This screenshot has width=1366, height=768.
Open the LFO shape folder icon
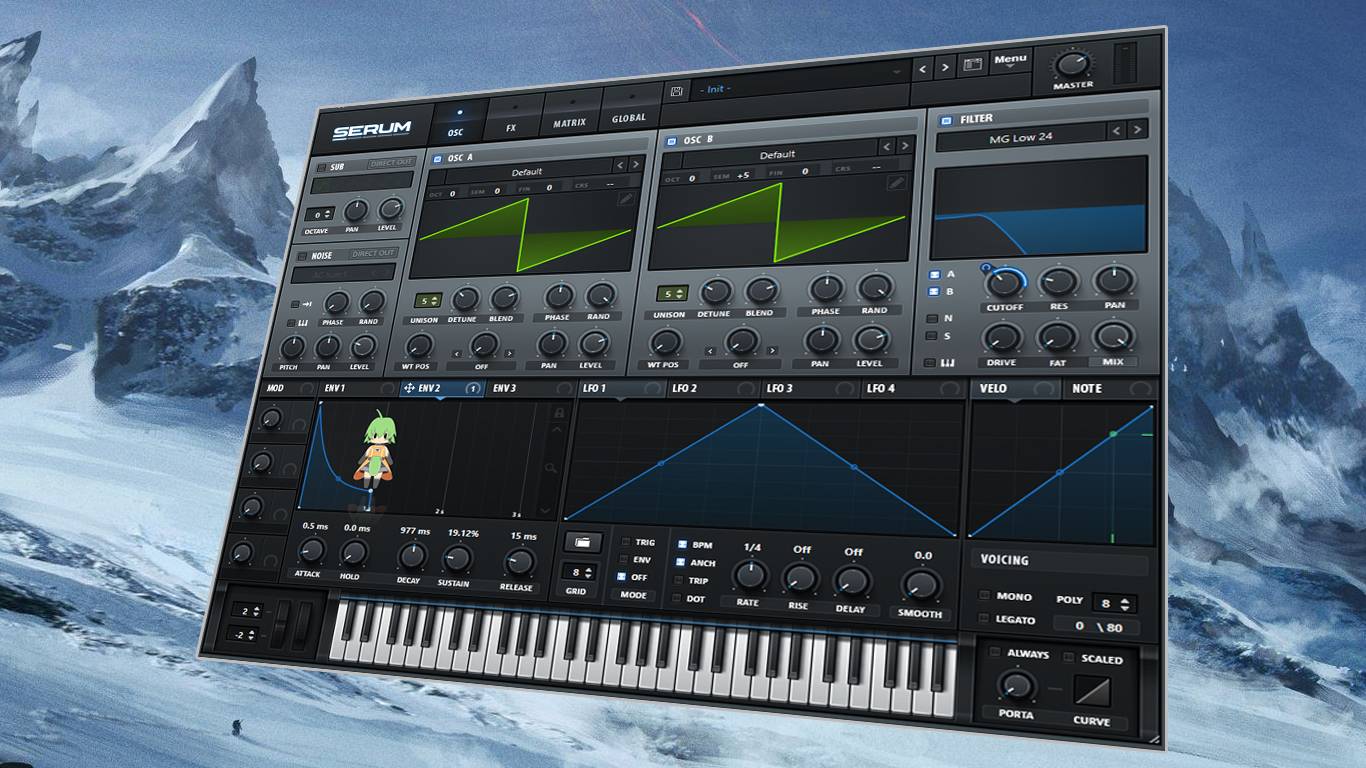582,542
